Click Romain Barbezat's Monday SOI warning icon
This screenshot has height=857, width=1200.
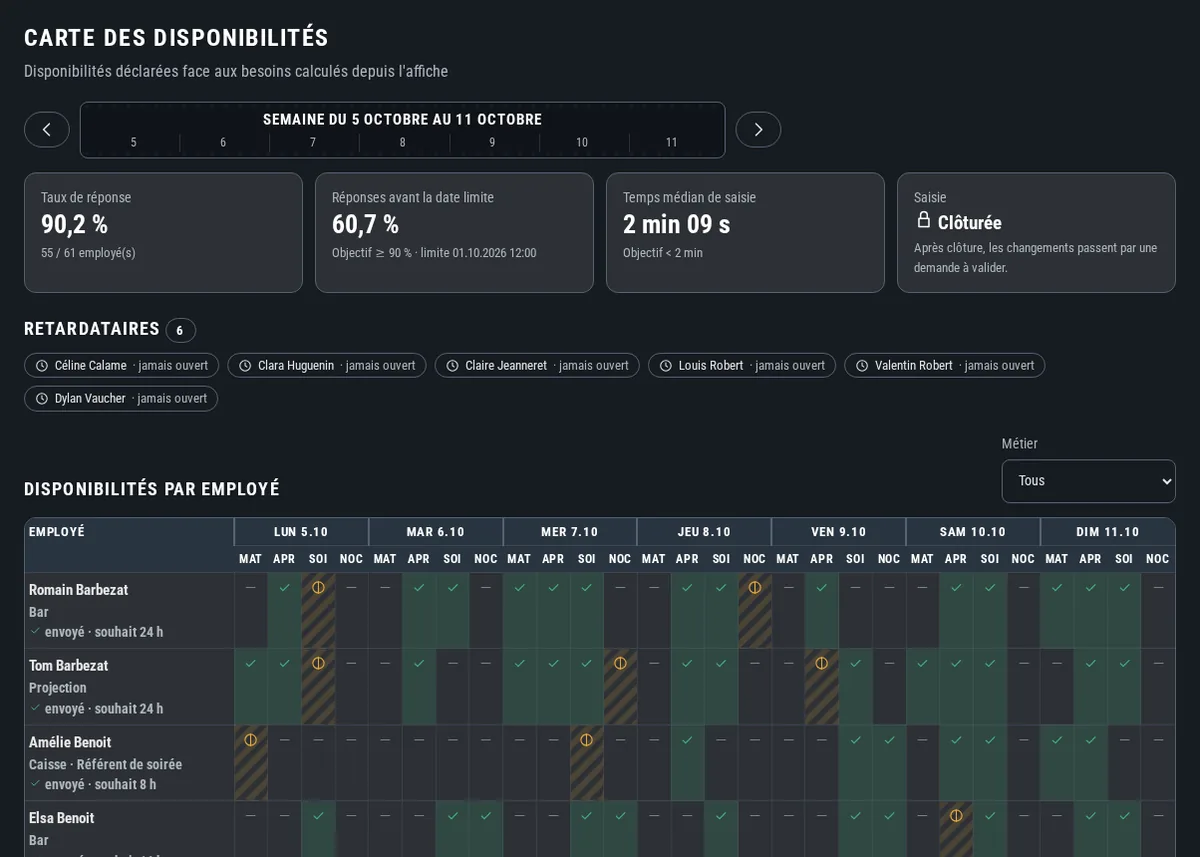point(318,588)
